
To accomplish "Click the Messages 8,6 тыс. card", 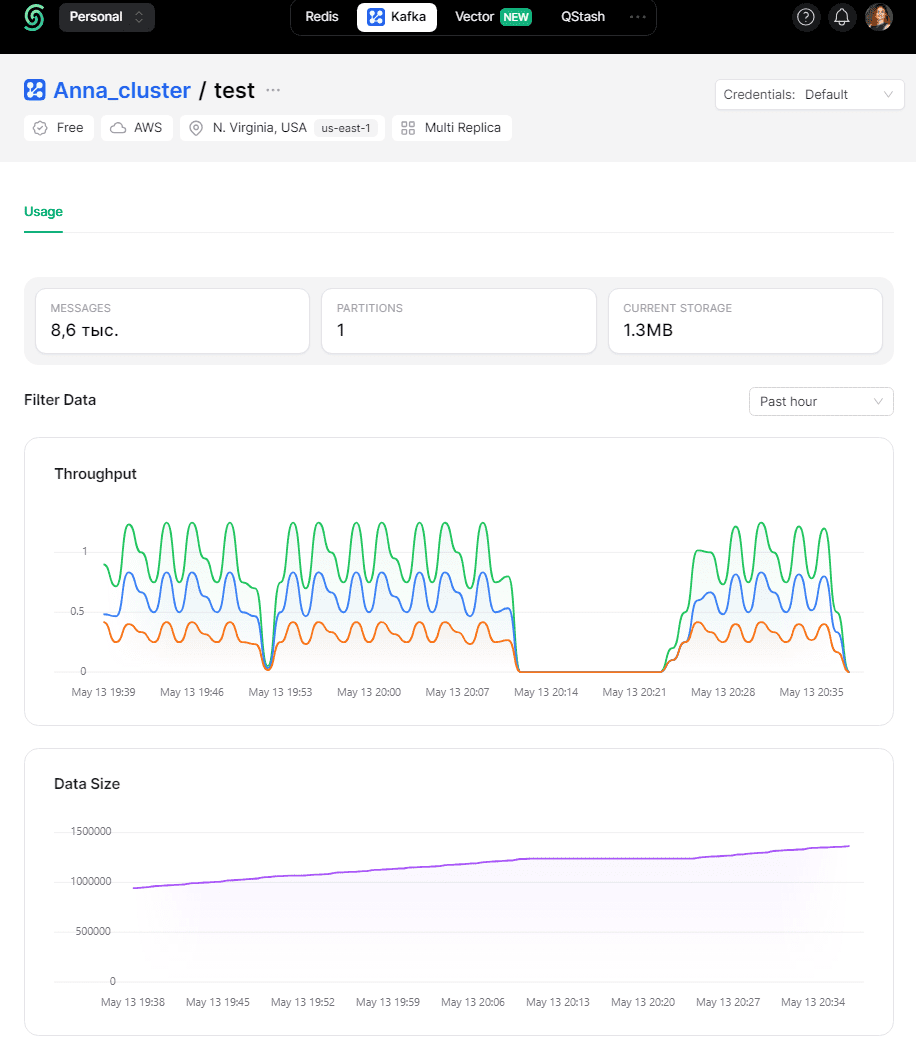I will tap(172, 321).
